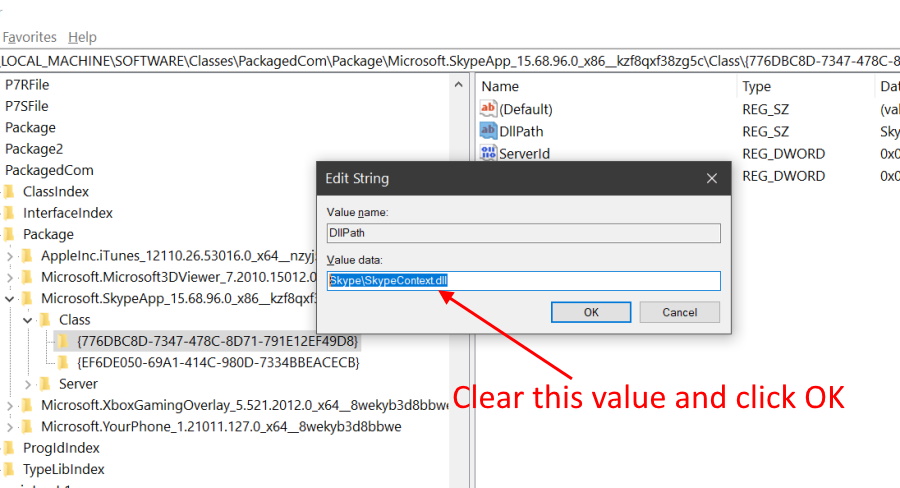Viewport: 900px width, 488px height.
Task: Click the Server folder icon in tree
Action: [44, 384]
